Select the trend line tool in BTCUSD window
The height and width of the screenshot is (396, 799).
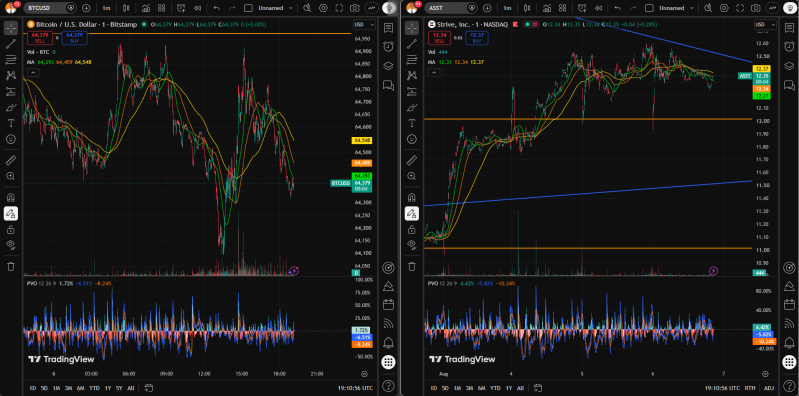pos(11,44)
